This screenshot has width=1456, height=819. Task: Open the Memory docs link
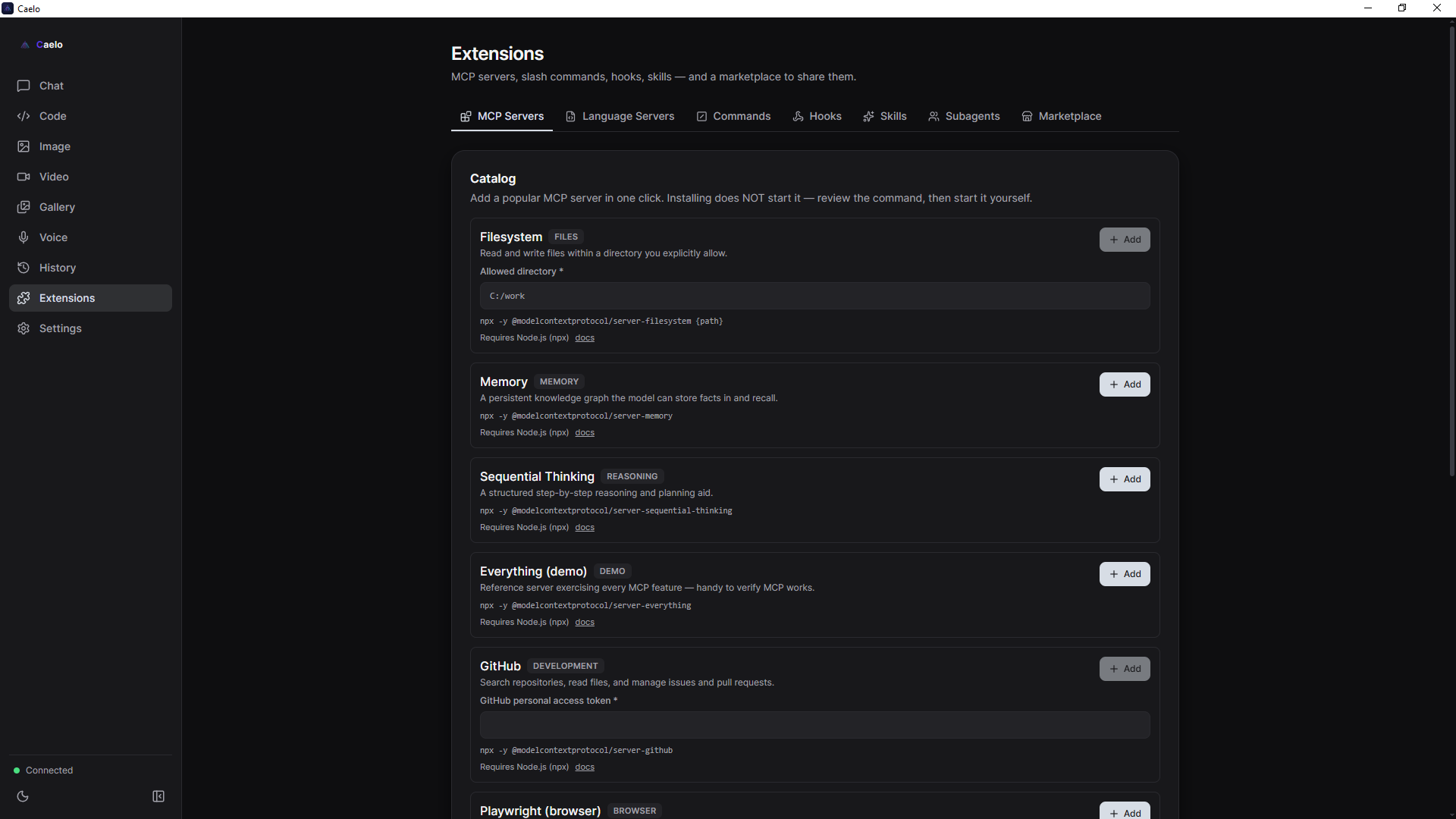pyautogui.click(x=585, y=433)
